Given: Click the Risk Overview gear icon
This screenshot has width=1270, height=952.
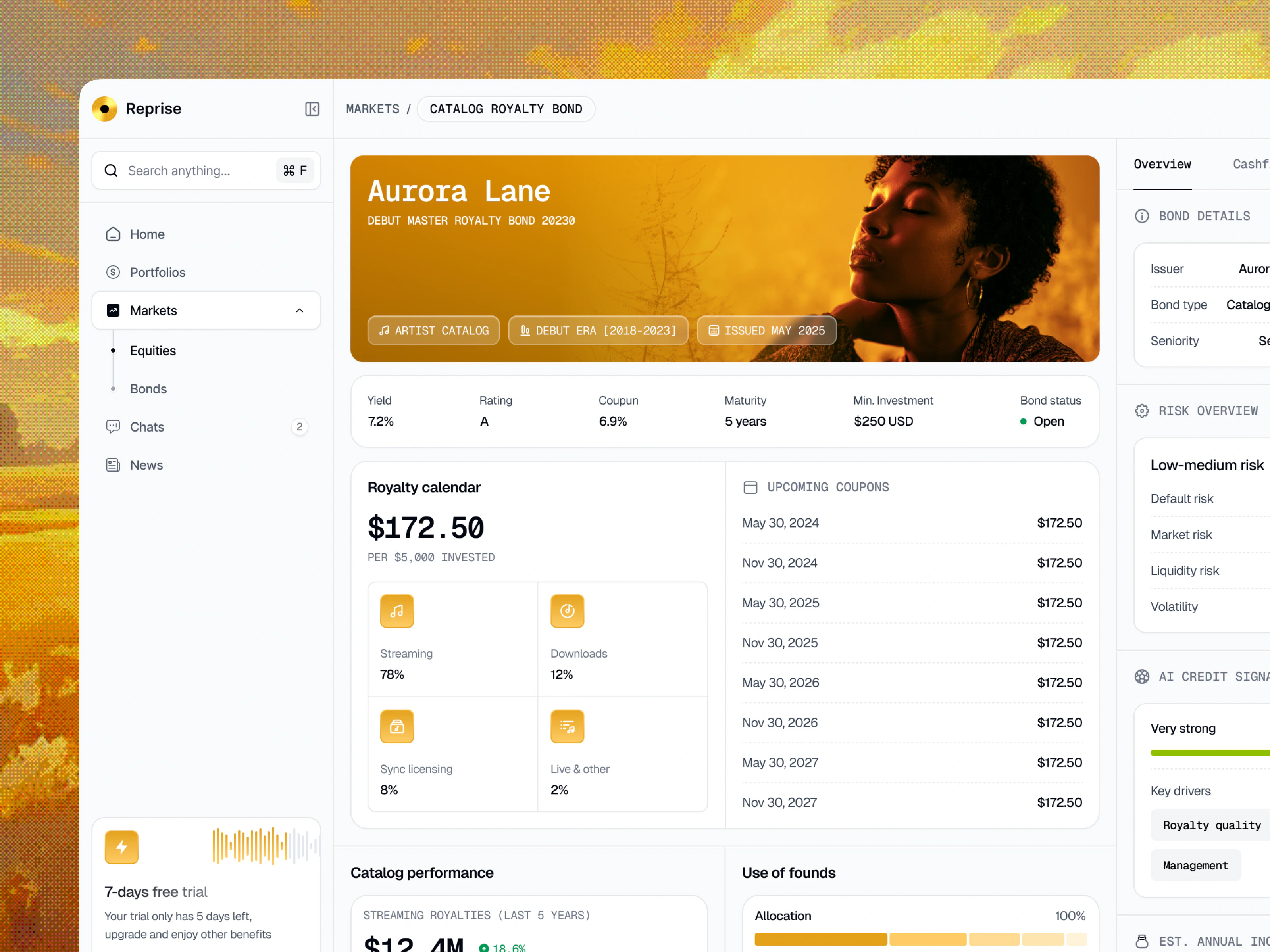Looking at the screenshot, I should 1142,411.
